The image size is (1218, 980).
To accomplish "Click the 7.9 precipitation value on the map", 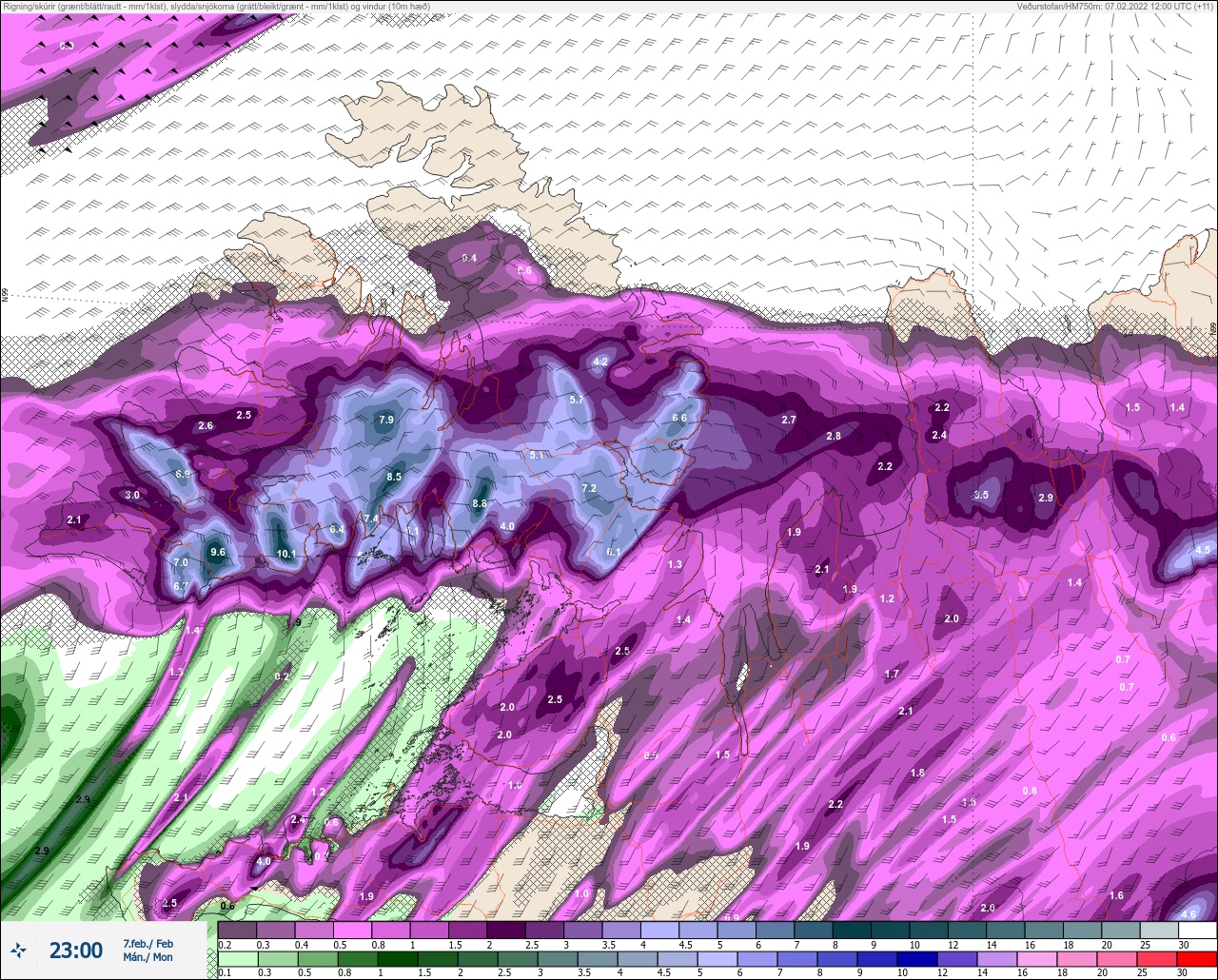I will (385, 419).
